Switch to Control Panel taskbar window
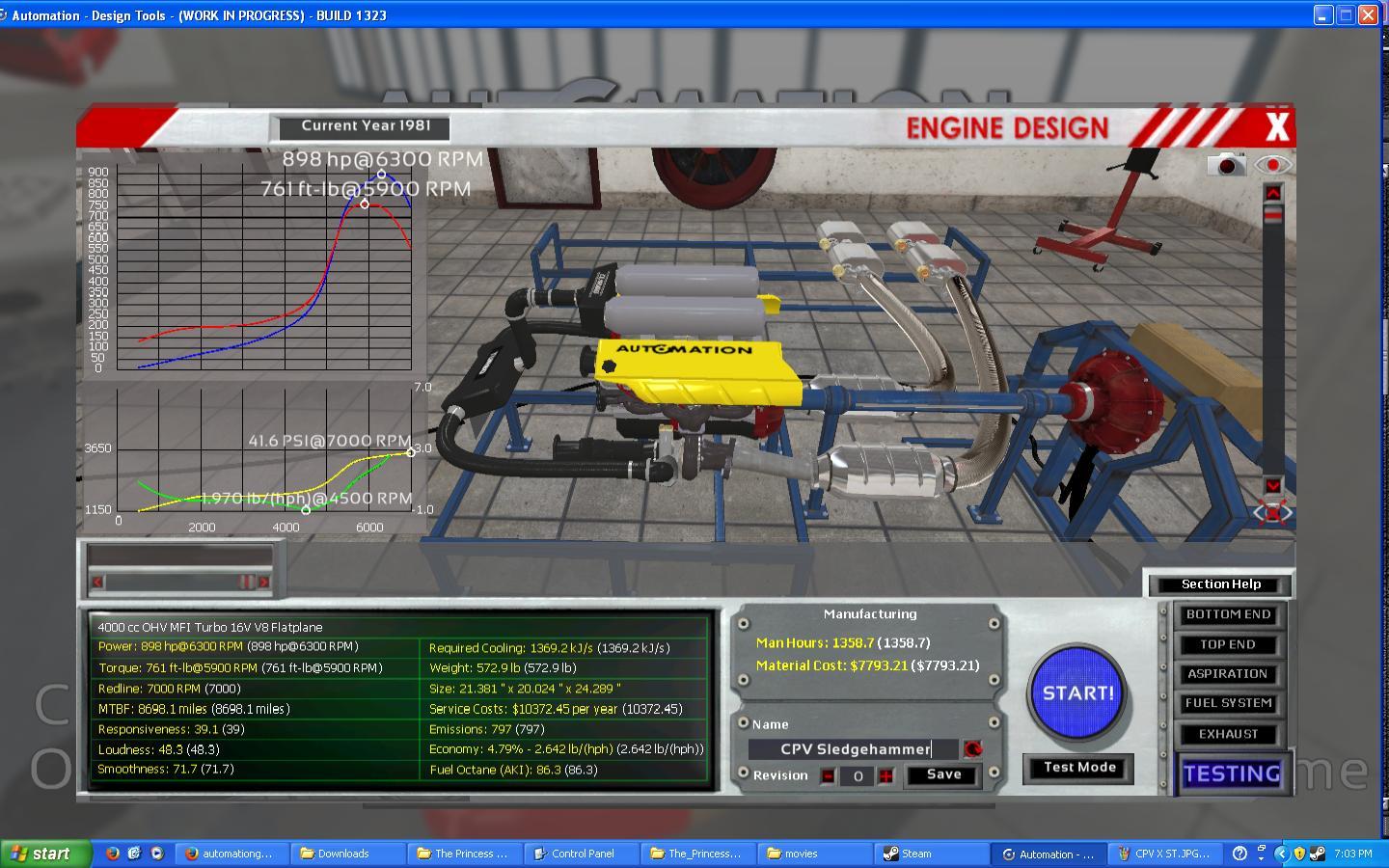The image size is (1389, 868). click(x=581, y=854)
